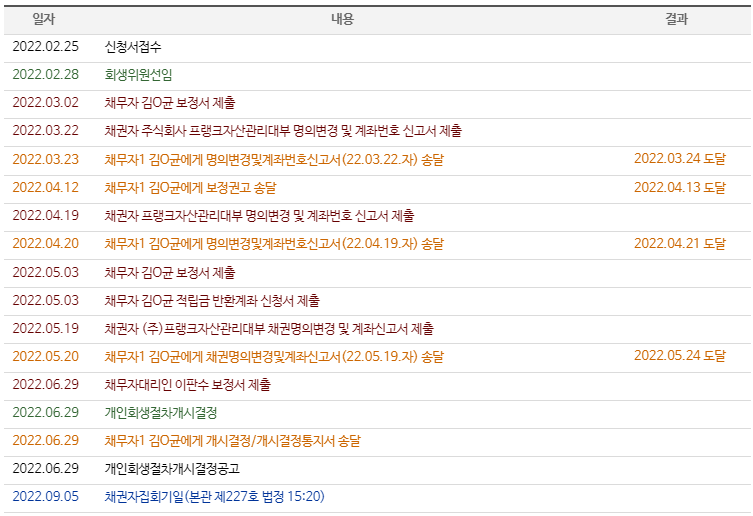Select '채무자1 김O균에게 개시결정/개시결정통지서 송달'
This screenshot has width=753, height=516.
(232, 441)
